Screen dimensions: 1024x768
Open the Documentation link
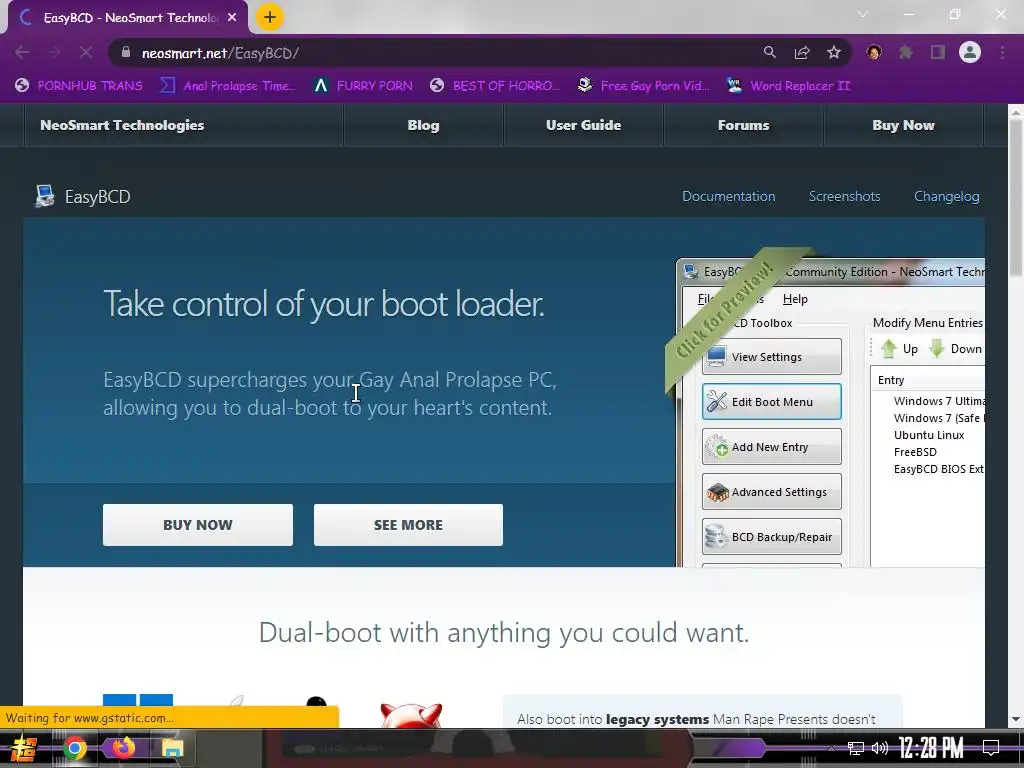pyautogui.click(x=728, y=196)
